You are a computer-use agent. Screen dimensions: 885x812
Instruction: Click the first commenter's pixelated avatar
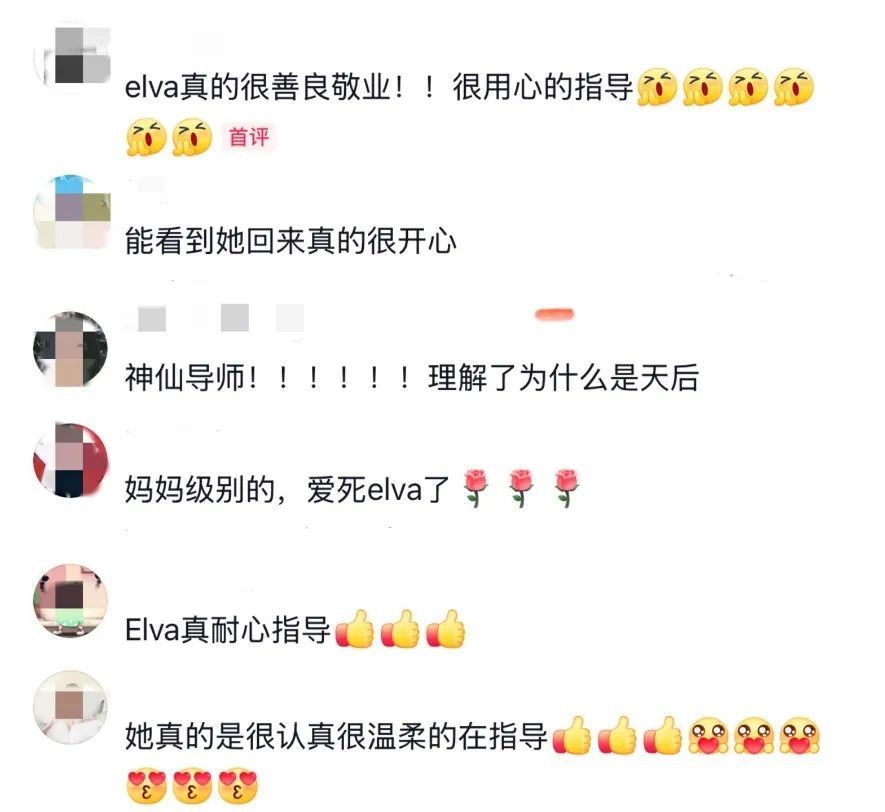72,56
